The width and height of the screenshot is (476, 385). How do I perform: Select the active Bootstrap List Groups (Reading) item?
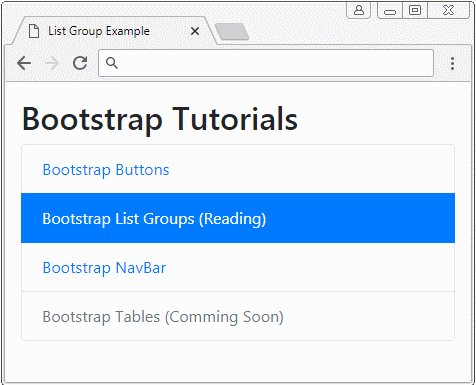(x=238, y=218)
